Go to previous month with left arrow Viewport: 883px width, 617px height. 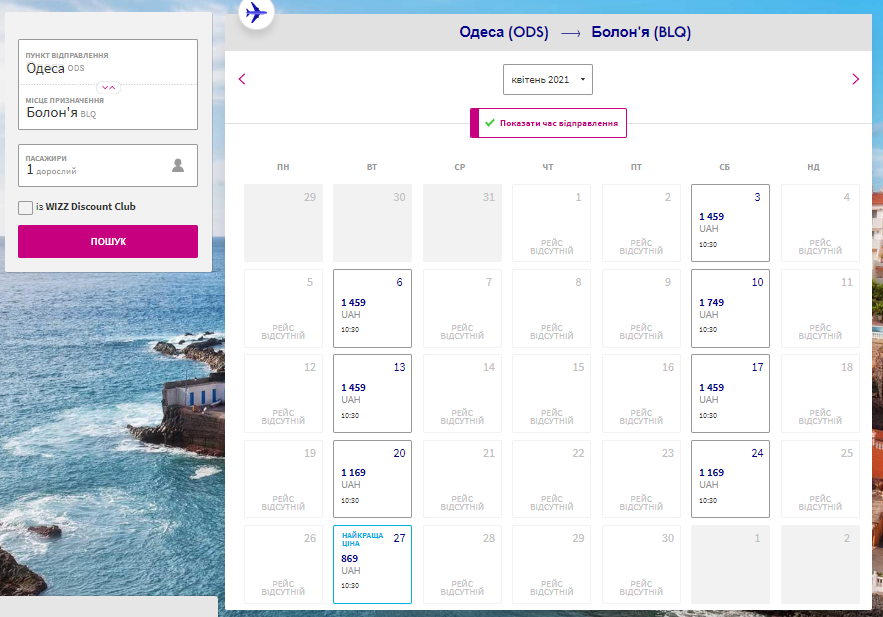[x=242, y=79]
